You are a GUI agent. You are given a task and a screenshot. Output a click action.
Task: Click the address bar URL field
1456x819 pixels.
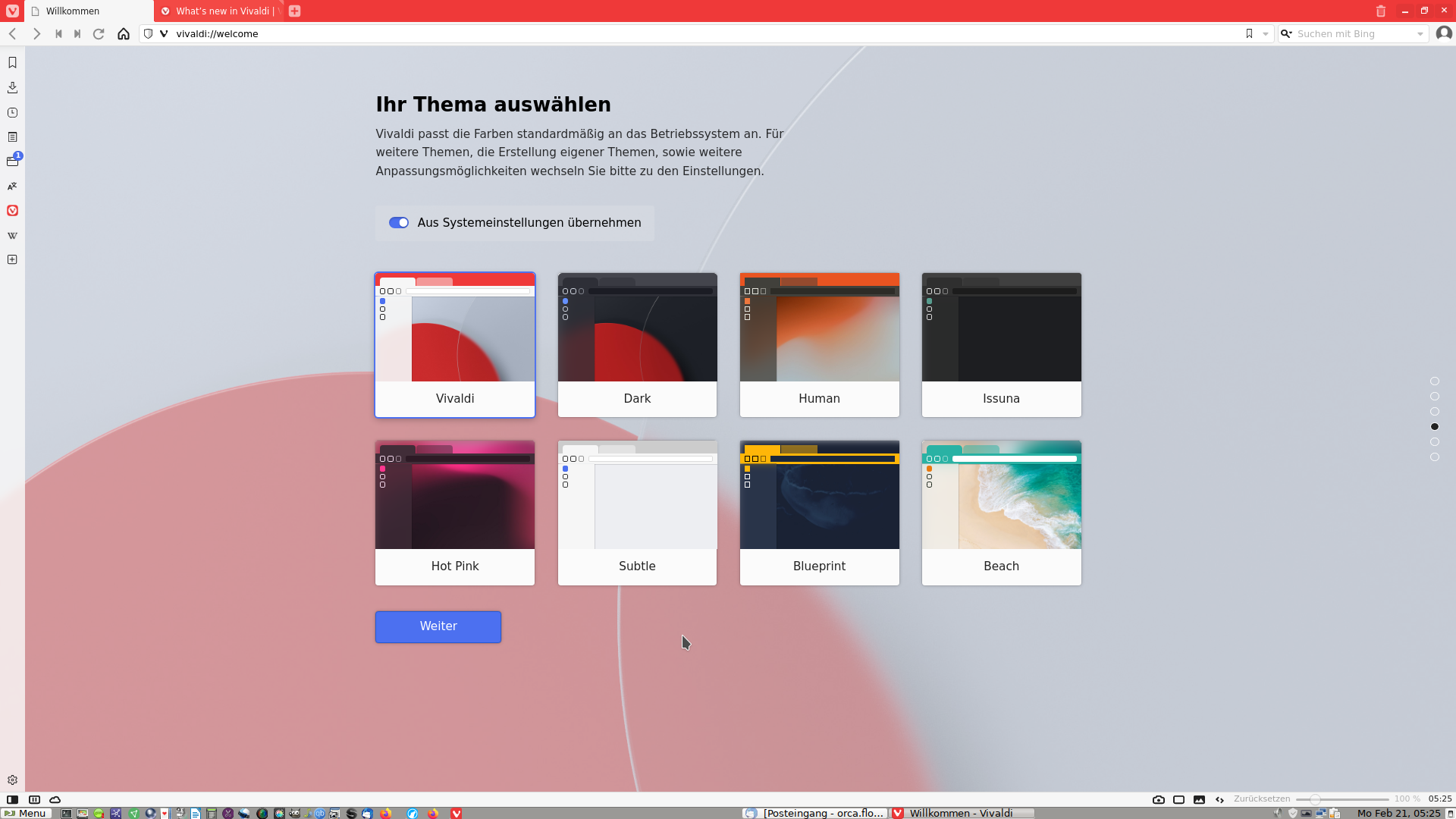point(705,34)
